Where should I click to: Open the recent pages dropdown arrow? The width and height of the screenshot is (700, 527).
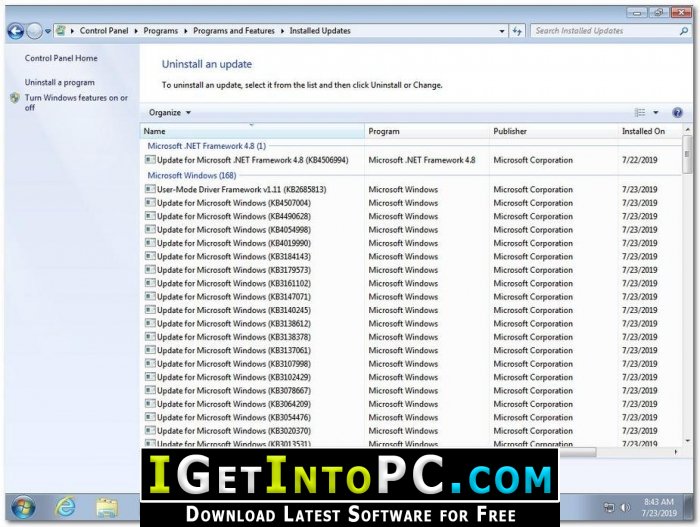(x=47, y=31)
